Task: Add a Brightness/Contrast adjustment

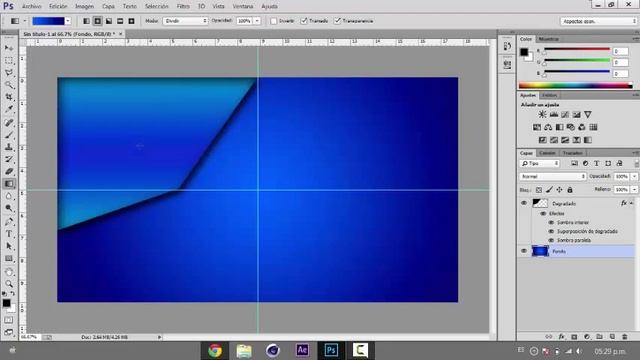Action: [x=542, y=114]
